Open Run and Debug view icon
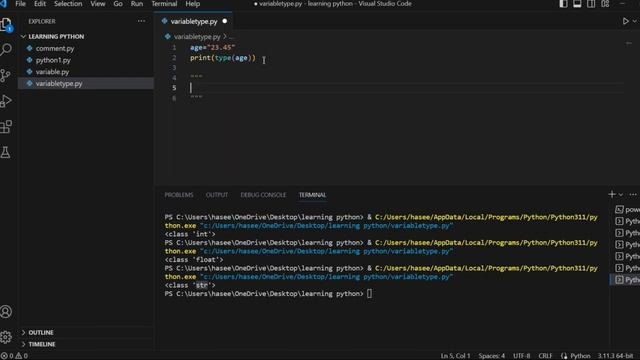 pyautogui.click(x=6, y=101)
